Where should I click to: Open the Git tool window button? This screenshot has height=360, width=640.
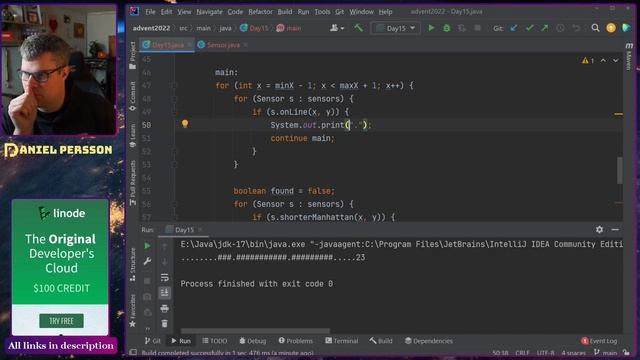click(x=153, y=341)
